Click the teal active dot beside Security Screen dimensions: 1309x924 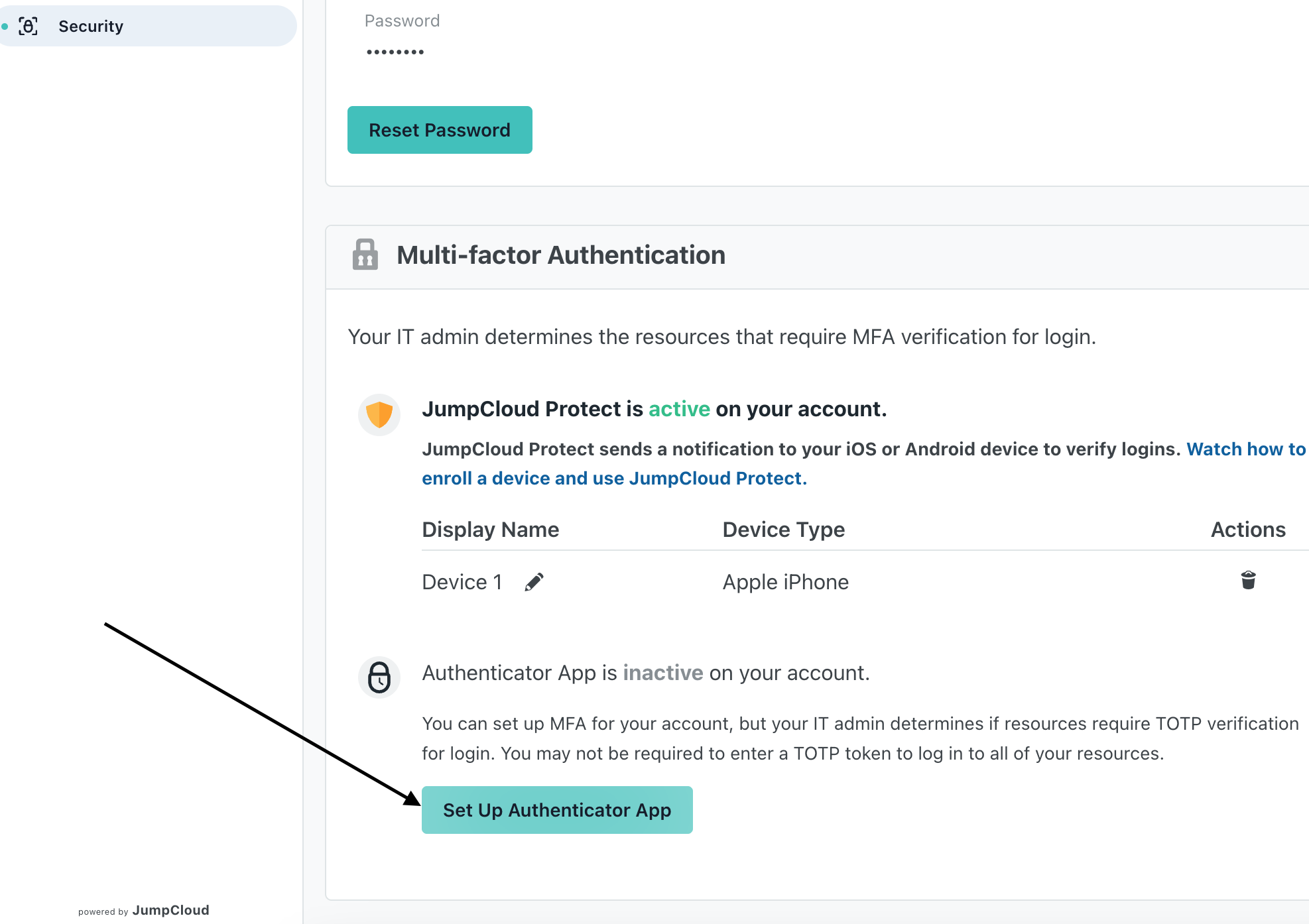(x=5, y=27)
